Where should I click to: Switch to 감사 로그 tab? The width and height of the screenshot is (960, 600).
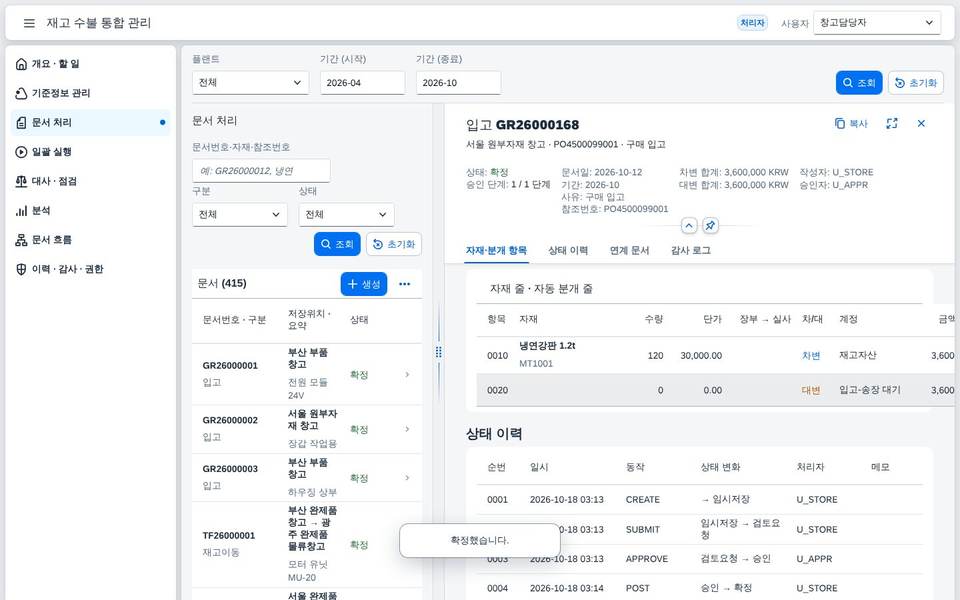(691, 250)
